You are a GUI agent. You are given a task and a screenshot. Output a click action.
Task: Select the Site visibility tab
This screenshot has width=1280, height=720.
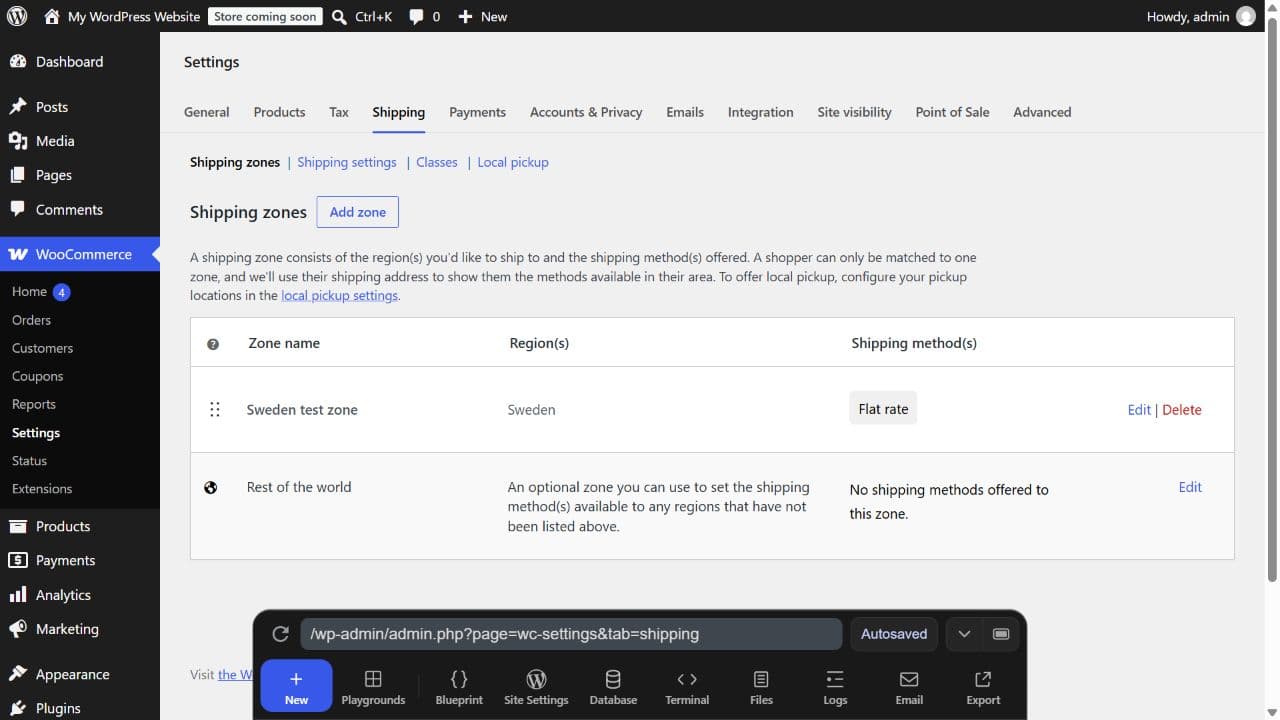click(854, 112)
